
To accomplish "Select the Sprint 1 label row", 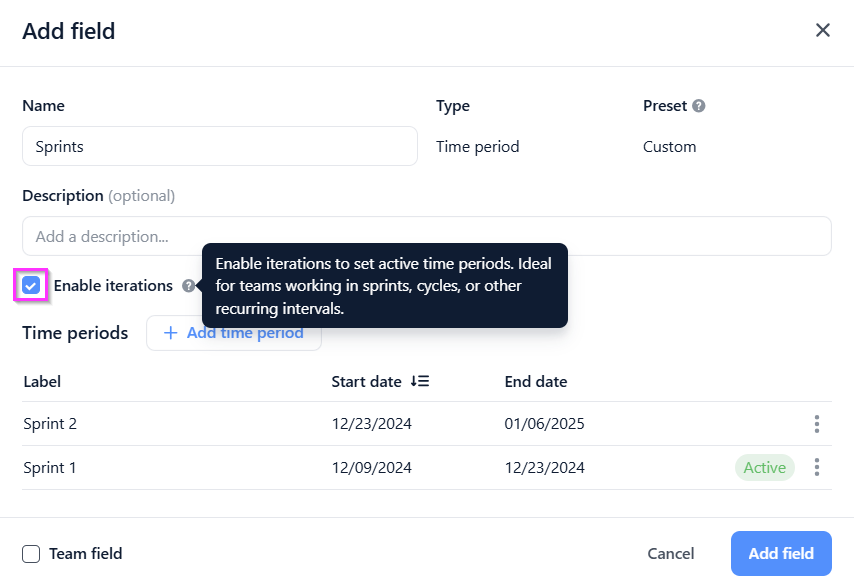I will 426,467.
